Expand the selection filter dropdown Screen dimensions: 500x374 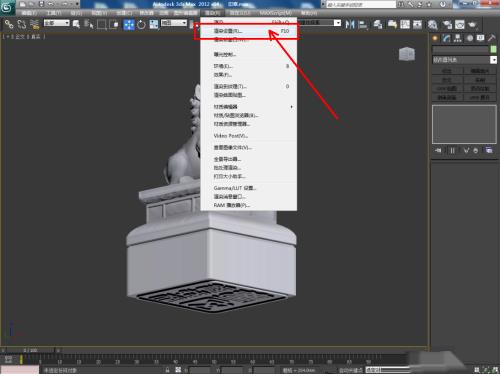tap(57, 23)
